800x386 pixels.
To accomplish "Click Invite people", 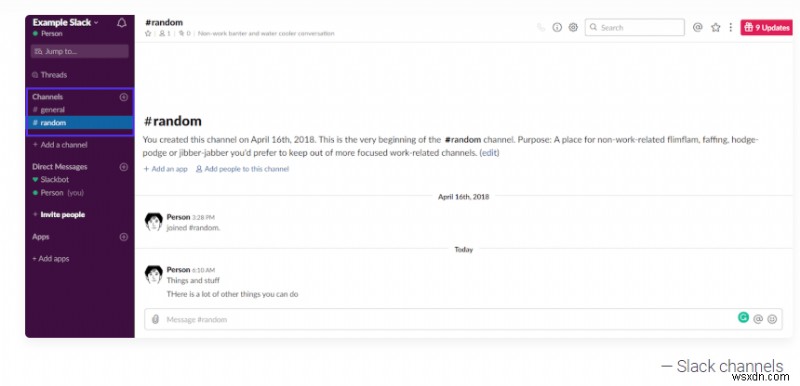I will (58, 215).
